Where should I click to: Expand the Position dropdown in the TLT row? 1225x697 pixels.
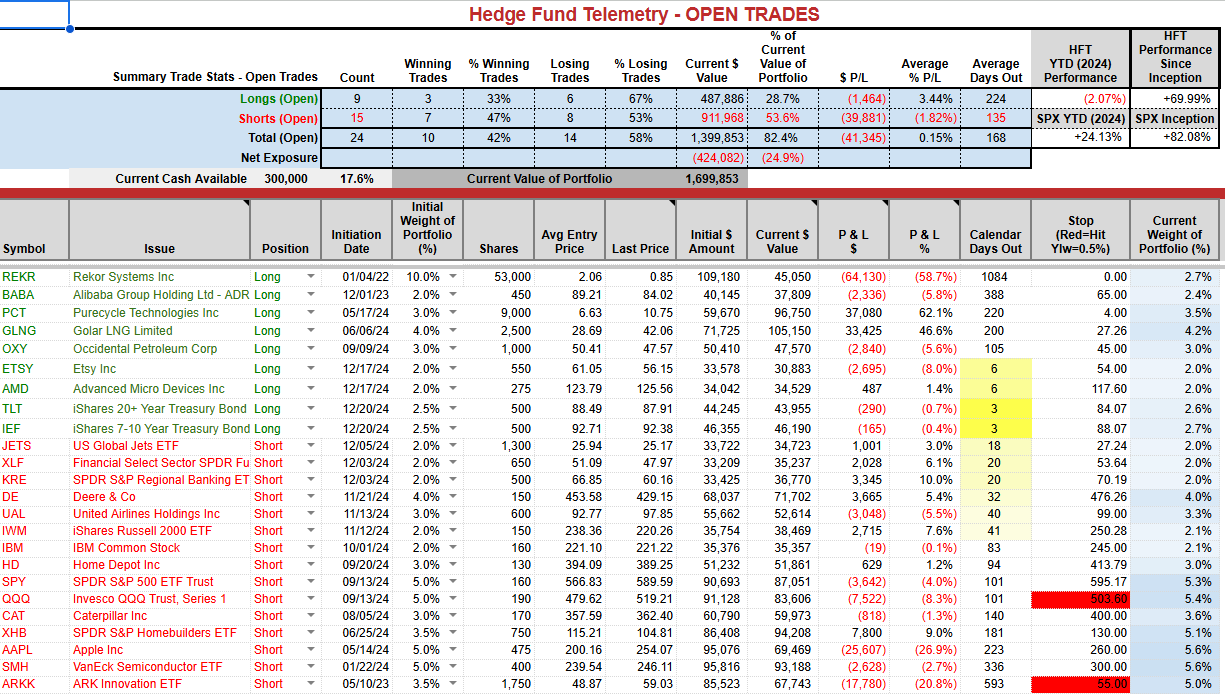[x=310, y=409]
